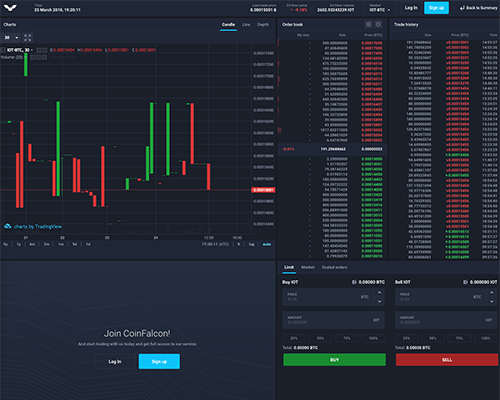The width and height of the screenshot is (500, 400).
Task: Click the green BUY button
Action: pyautogui.click(x=334, y=360)
